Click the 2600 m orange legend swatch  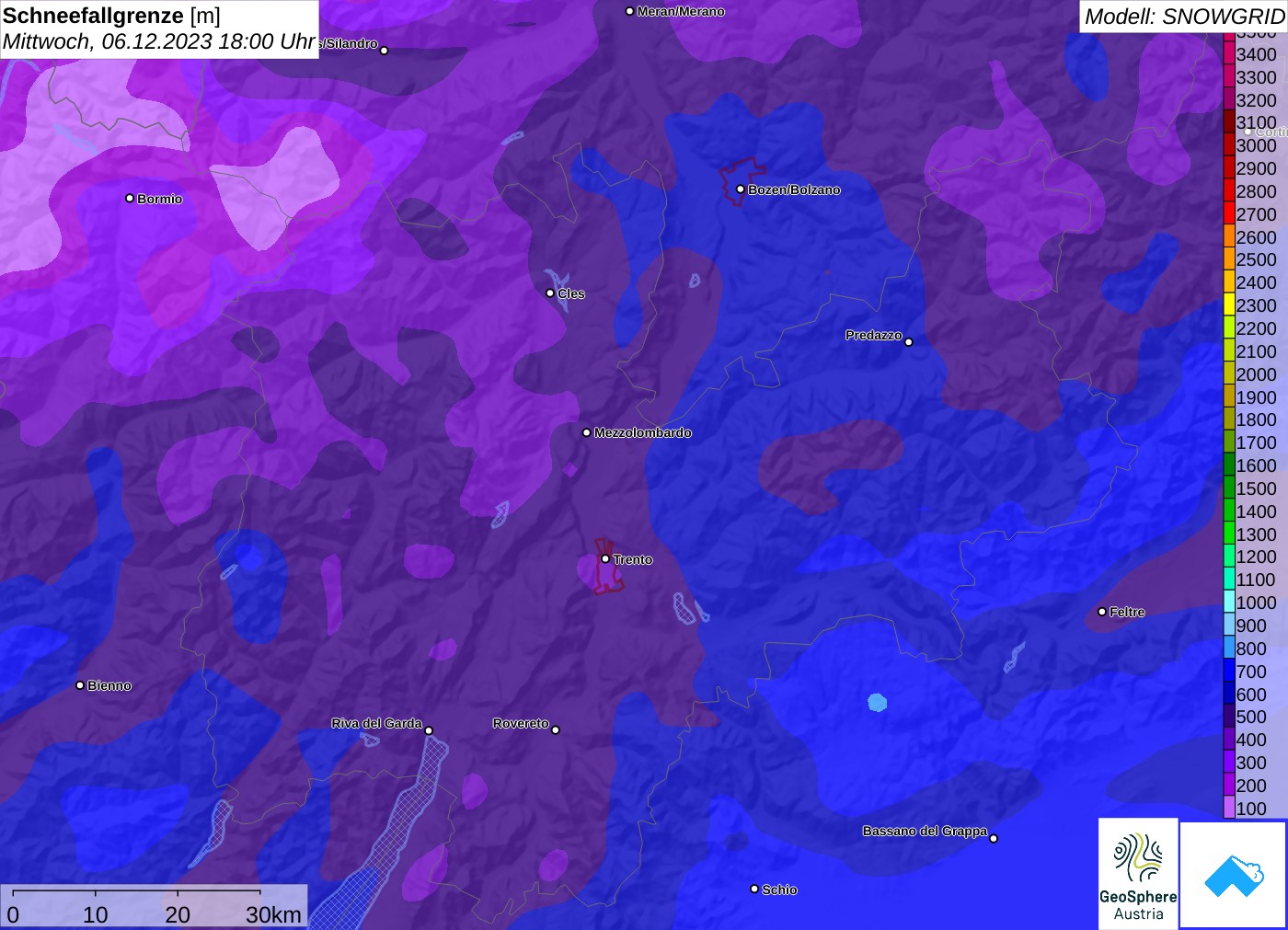point(1229,237)
